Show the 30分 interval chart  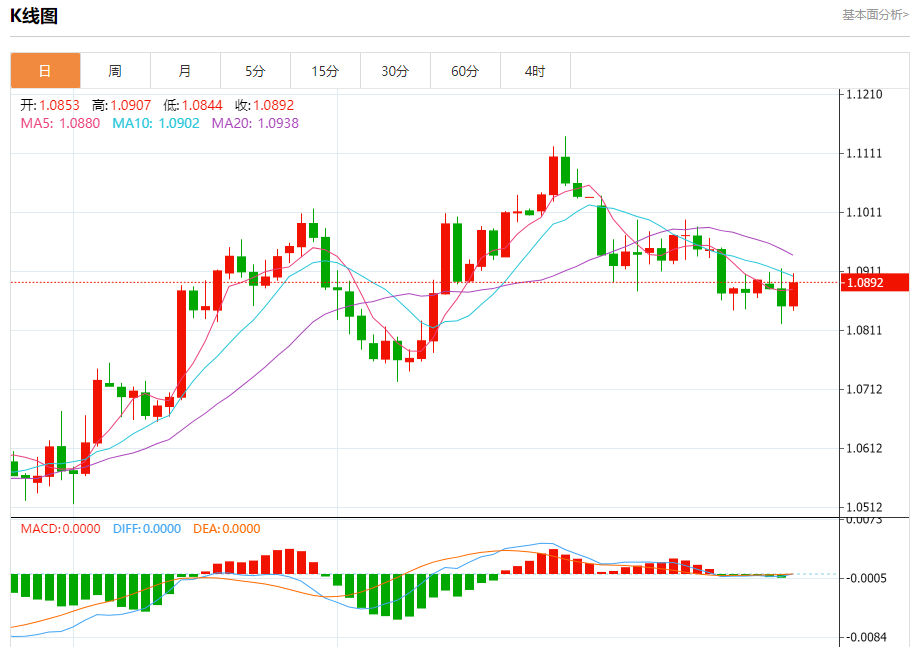(x=395, y=71)
